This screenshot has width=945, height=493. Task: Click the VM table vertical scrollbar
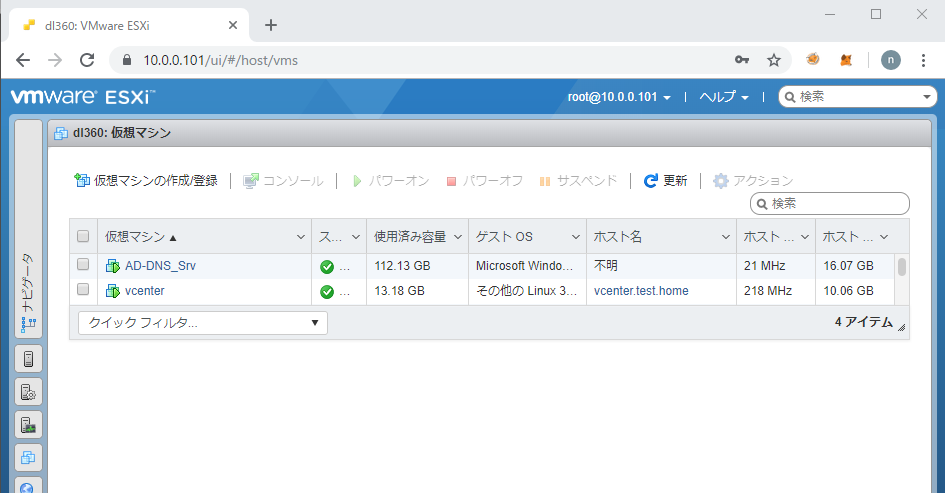[x=902, y=266]
